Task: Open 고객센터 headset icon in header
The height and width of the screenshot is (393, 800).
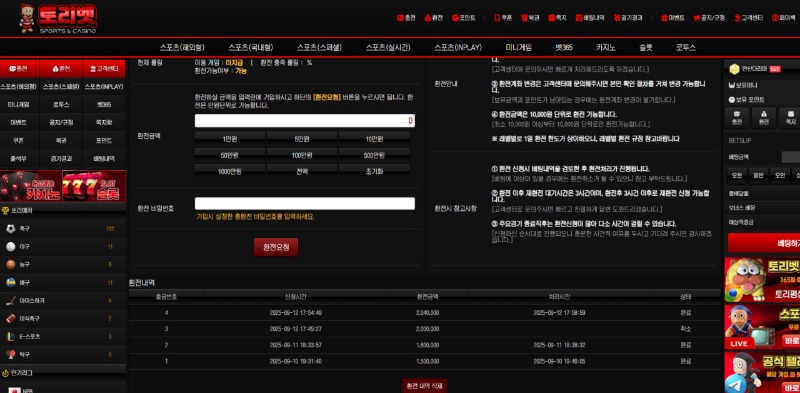Action: 737,17
